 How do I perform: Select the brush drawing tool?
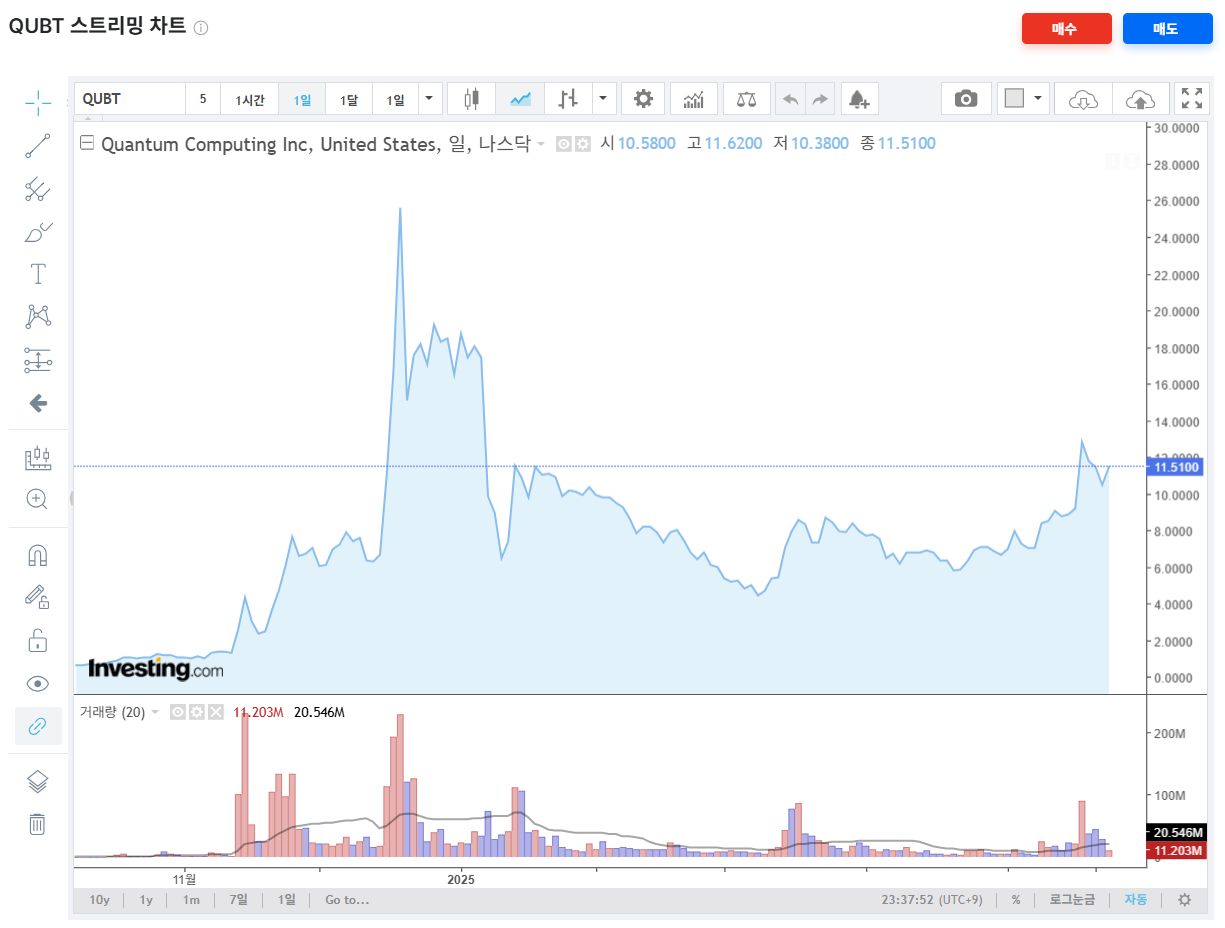point(38,232)
